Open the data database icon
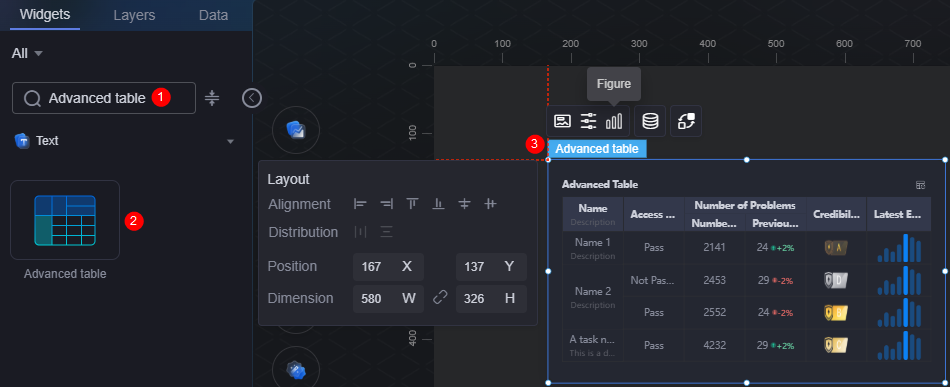 pos(650,121)
